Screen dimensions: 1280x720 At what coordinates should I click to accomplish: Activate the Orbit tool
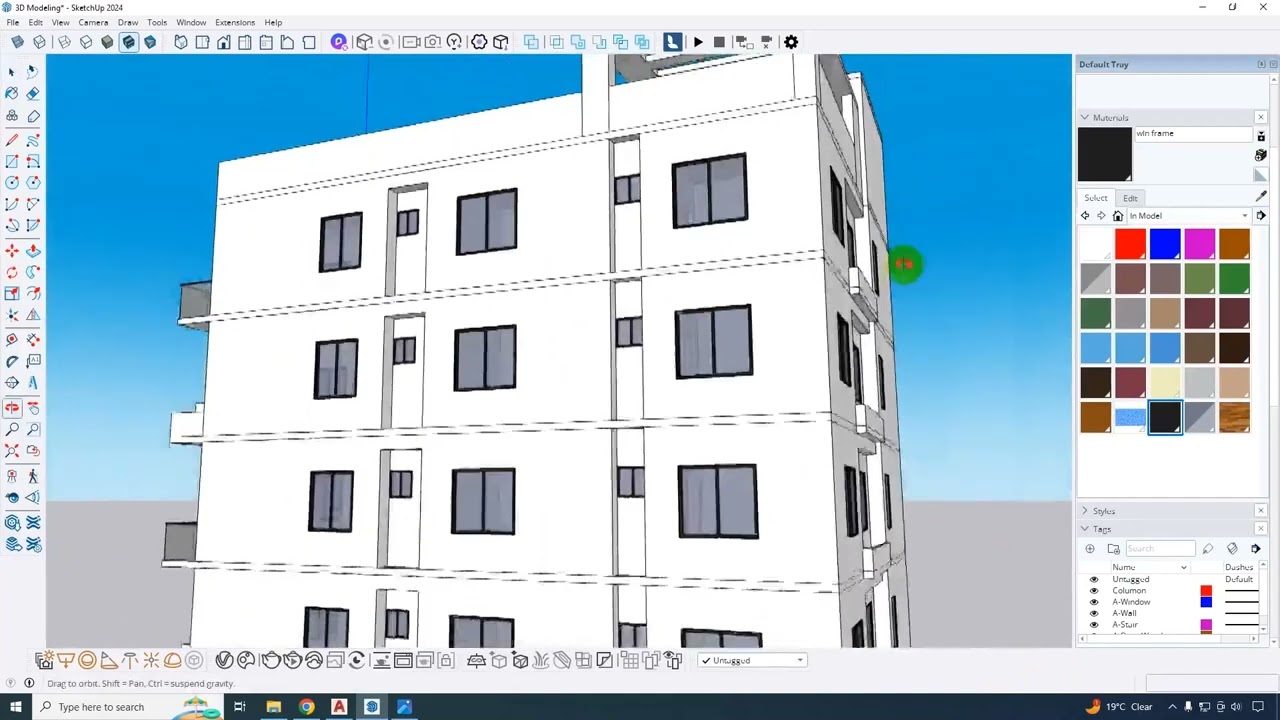(x=12, y=408)
